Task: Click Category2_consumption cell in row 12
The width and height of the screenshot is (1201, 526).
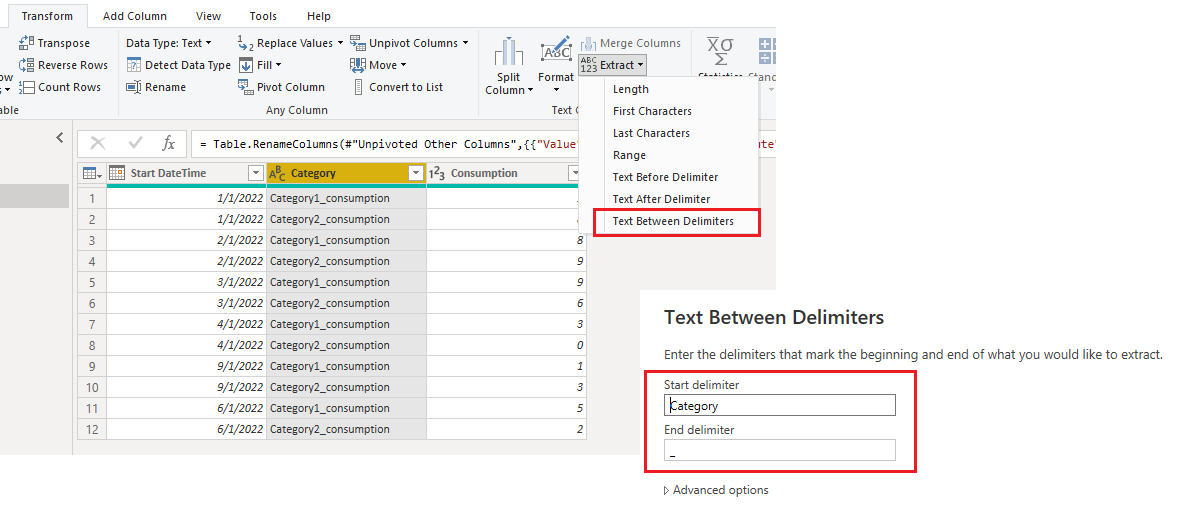Action: click(x=346, y=429)
